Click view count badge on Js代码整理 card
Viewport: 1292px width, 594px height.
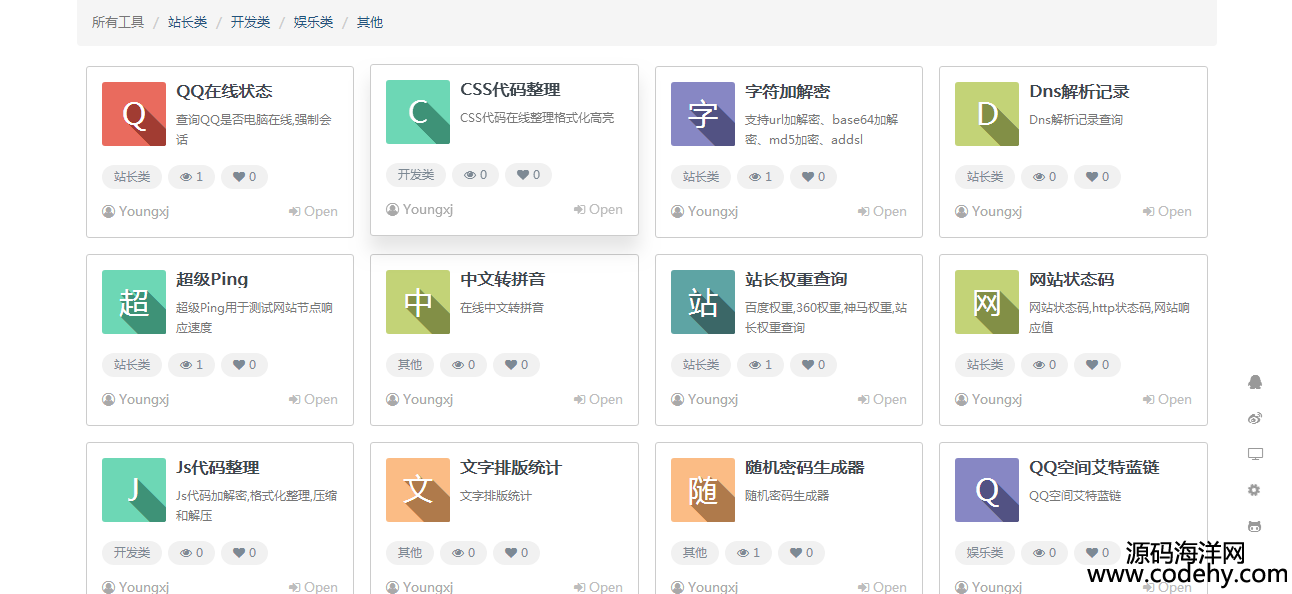pyautogui.click(x=191, y=553)
